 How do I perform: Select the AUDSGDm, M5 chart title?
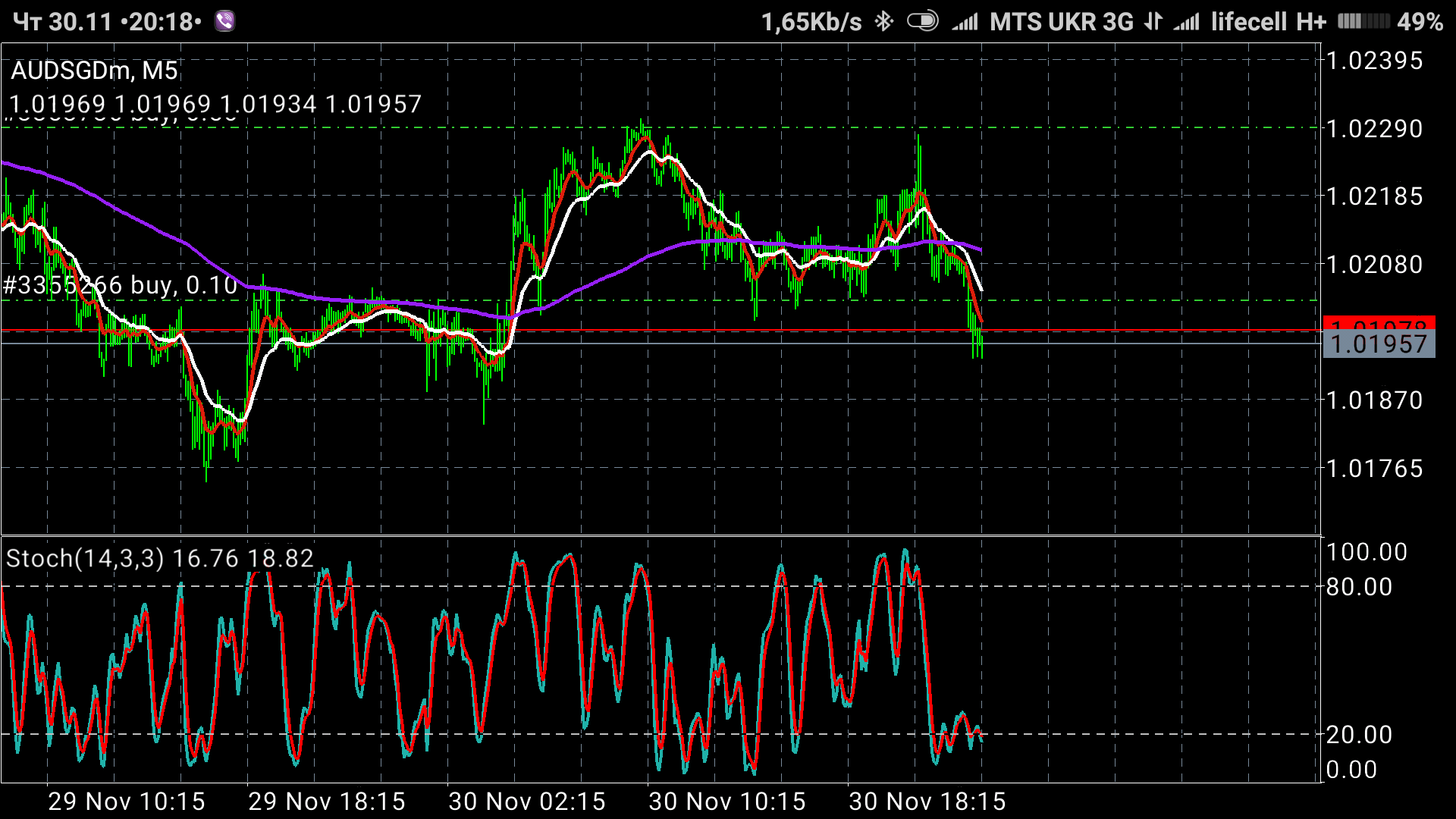click(x=94, y=71)
